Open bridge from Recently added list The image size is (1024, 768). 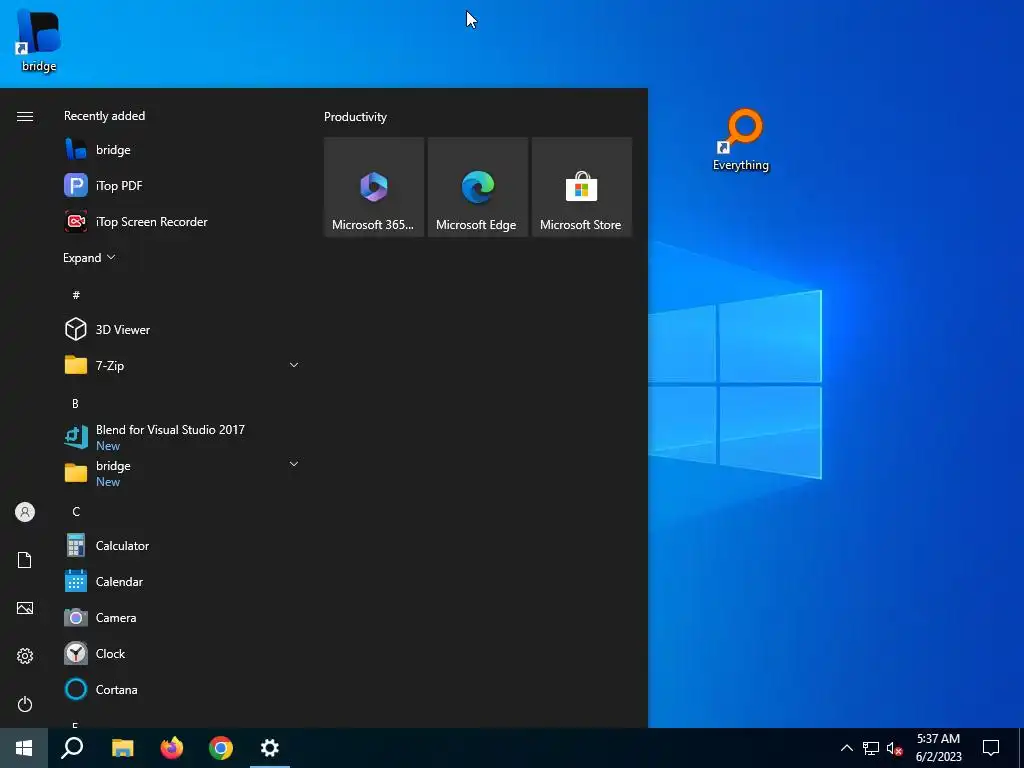click(182, 150)
